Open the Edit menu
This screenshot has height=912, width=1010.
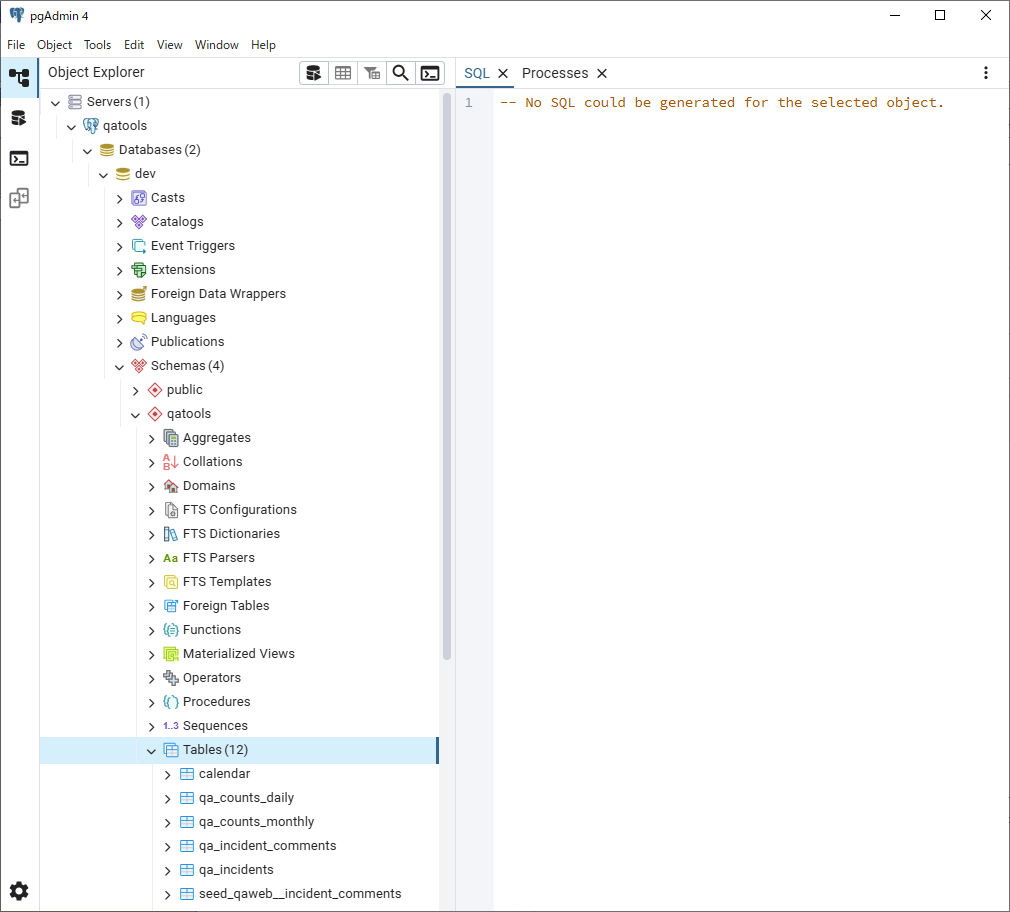[x=134, y=44]
